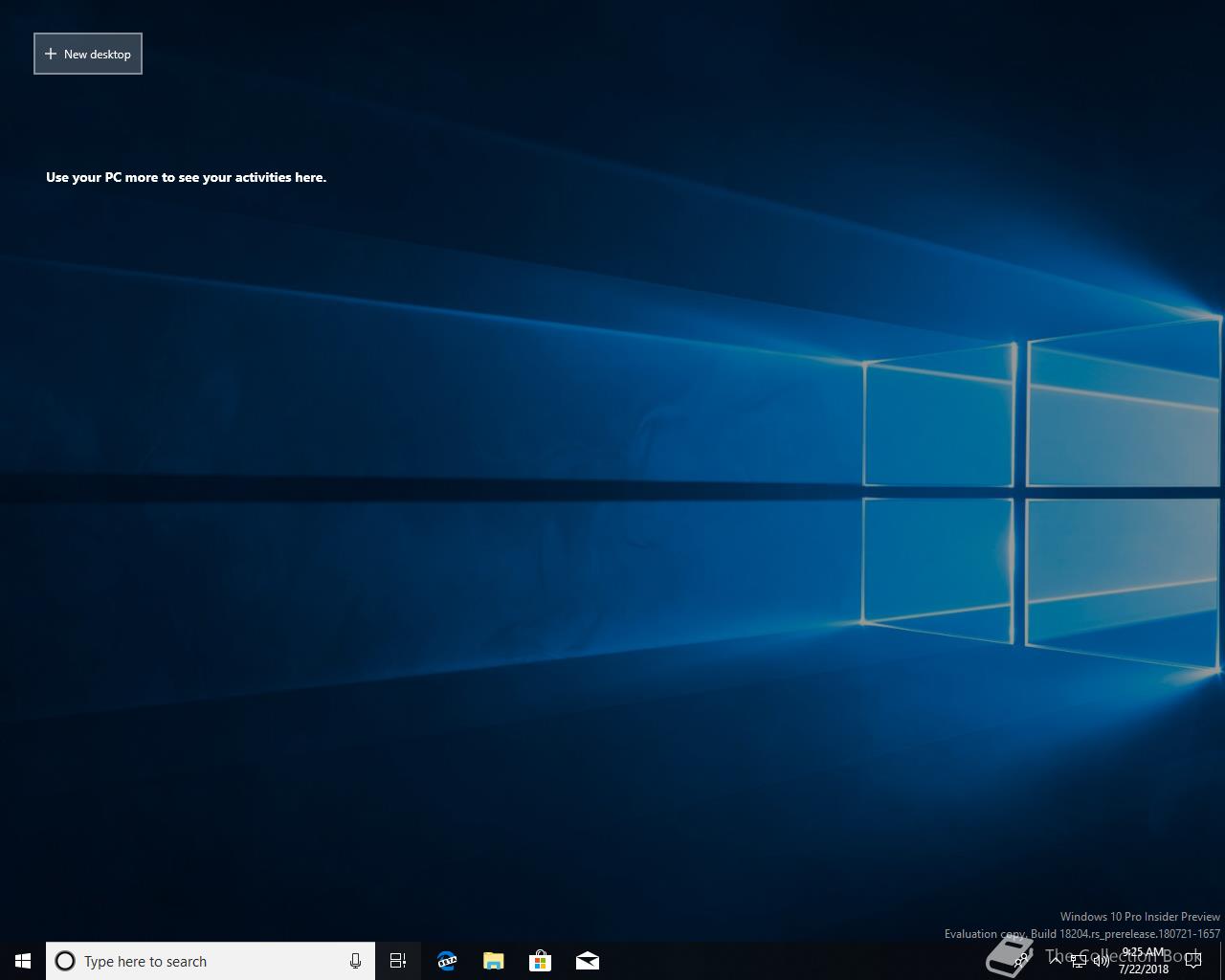Launch Microsoft Edge Beta from taskbar
1225x980 pixels.
446,961
